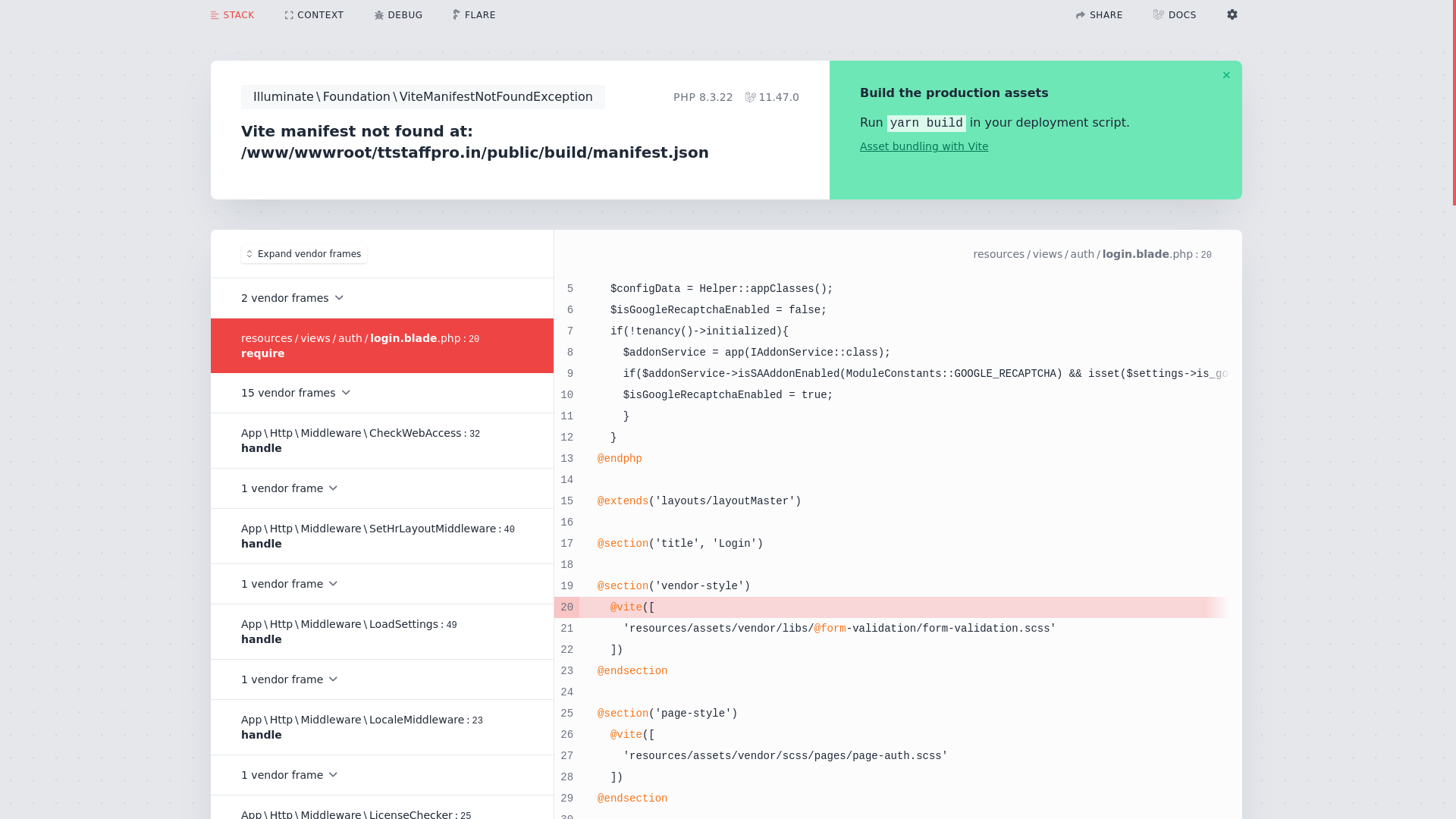1456x819 pixels.
Task: Click the bug icon beside DEBUG
Action: point(379,15)
